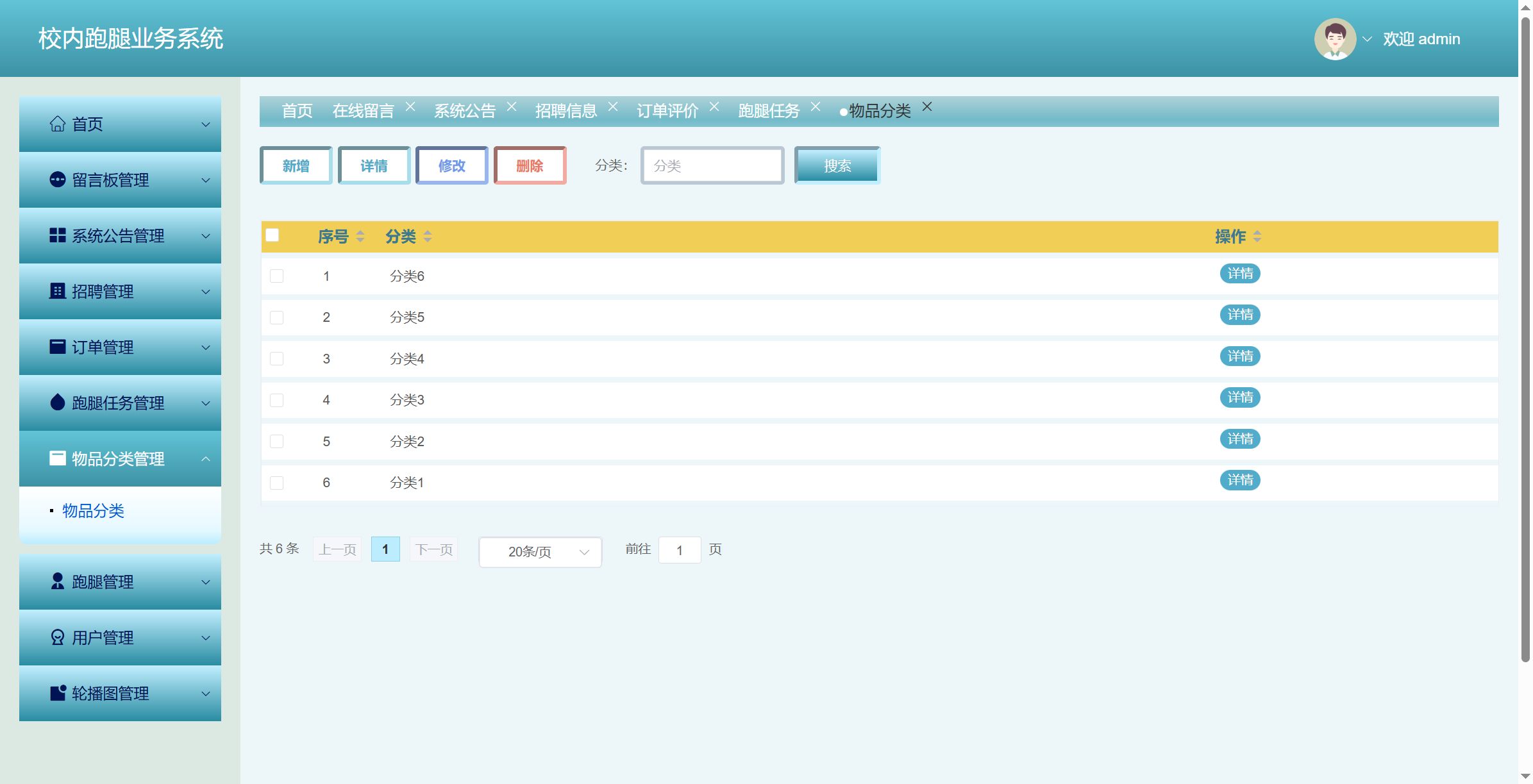Image resolution: width=1533 pixels, height=784 pixels.
Task: Switch to the 系统公告 tab
Action: point(465,111)
